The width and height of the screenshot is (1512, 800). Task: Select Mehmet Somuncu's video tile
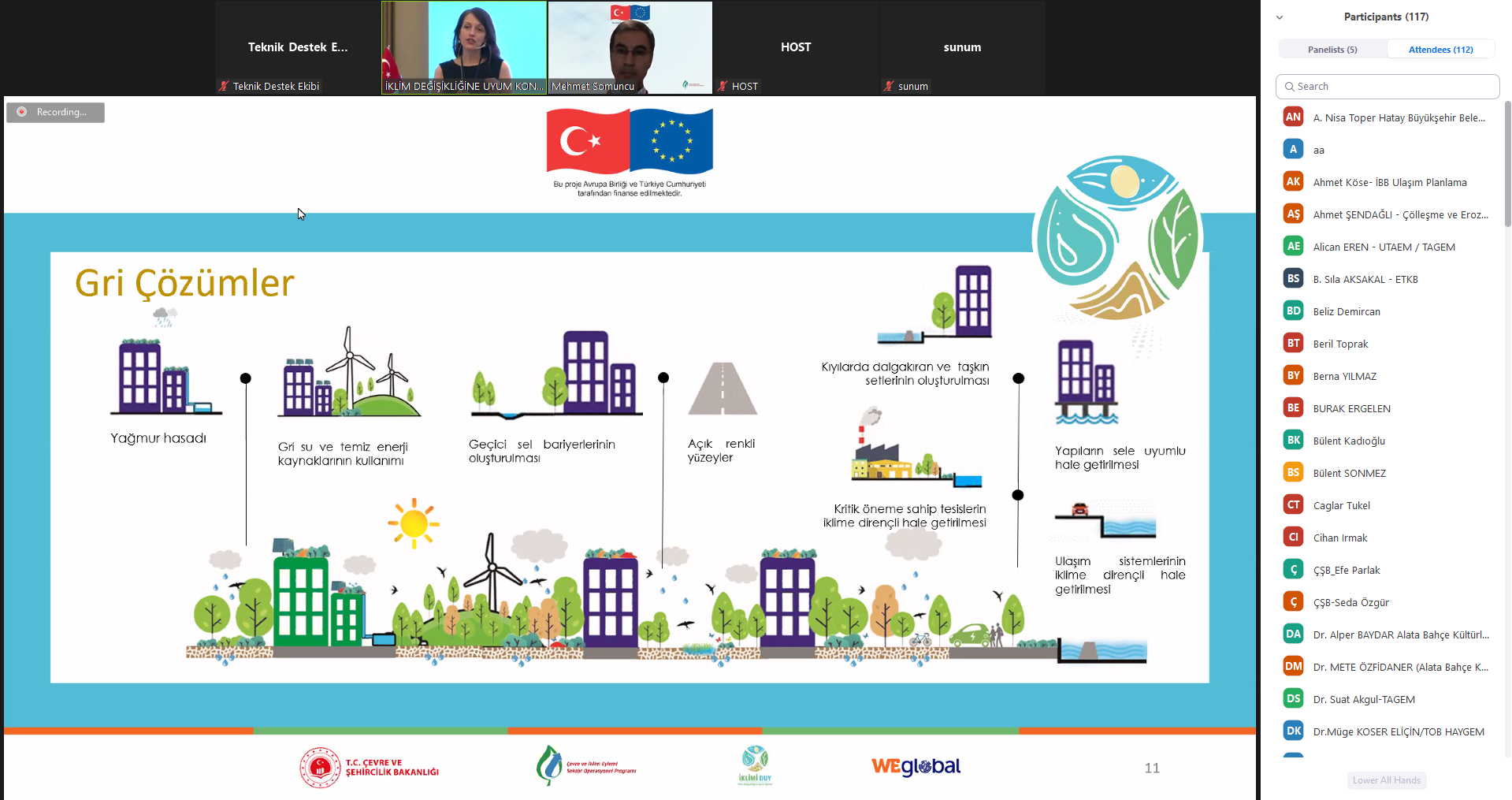630,48
